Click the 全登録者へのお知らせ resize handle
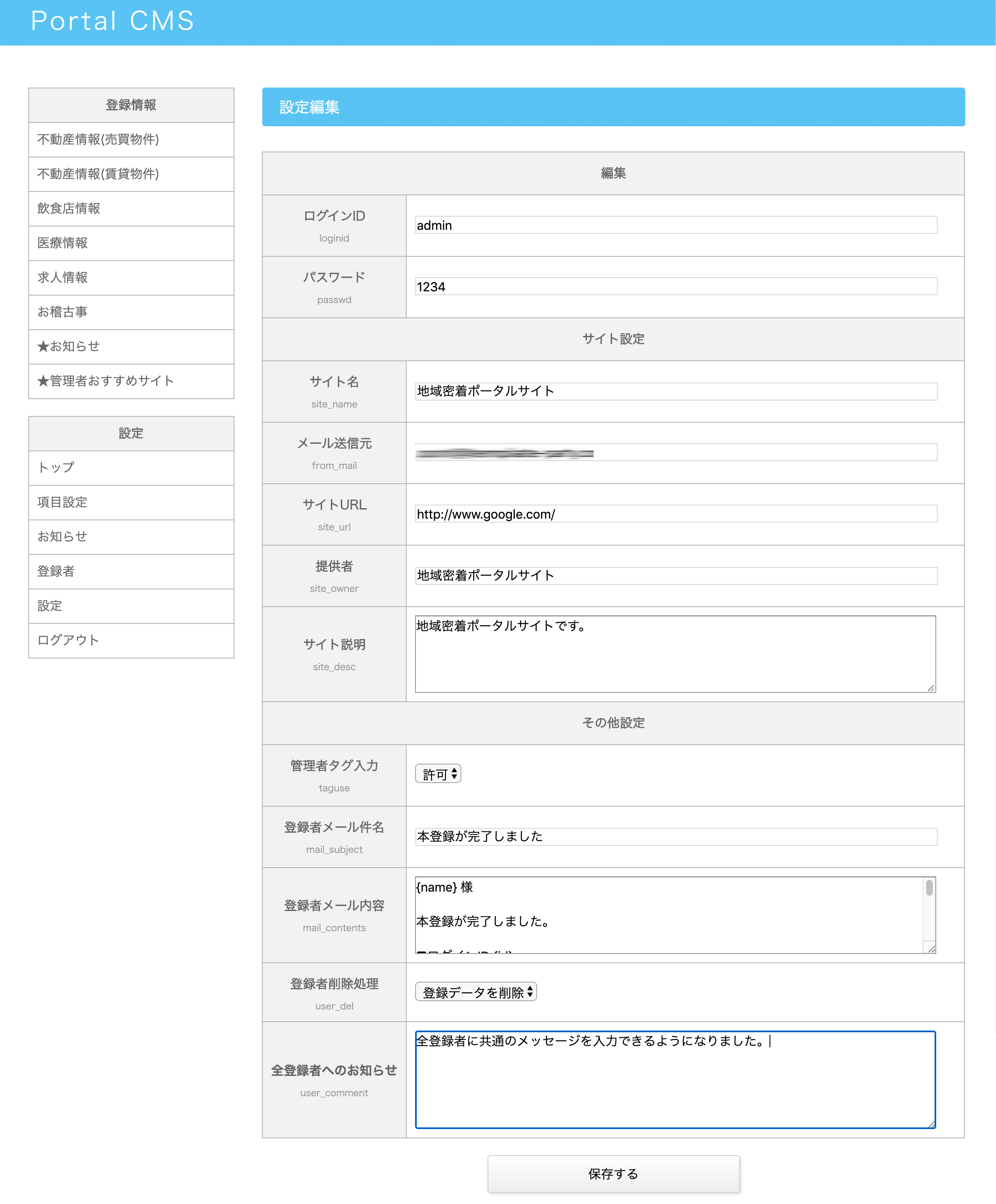 point(931,1124)
